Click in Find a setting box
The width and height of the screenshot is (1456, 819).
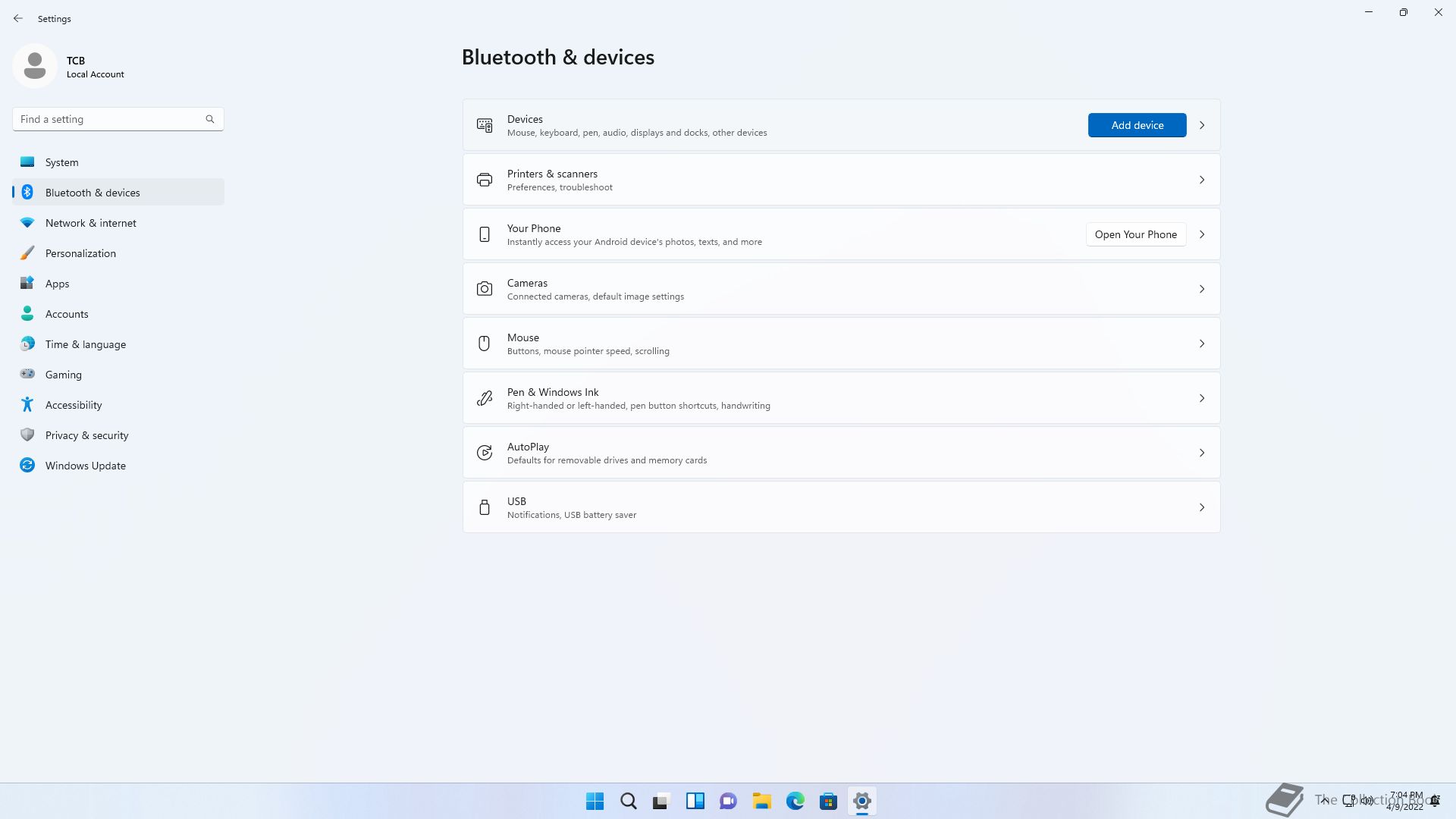pos(118,119)
